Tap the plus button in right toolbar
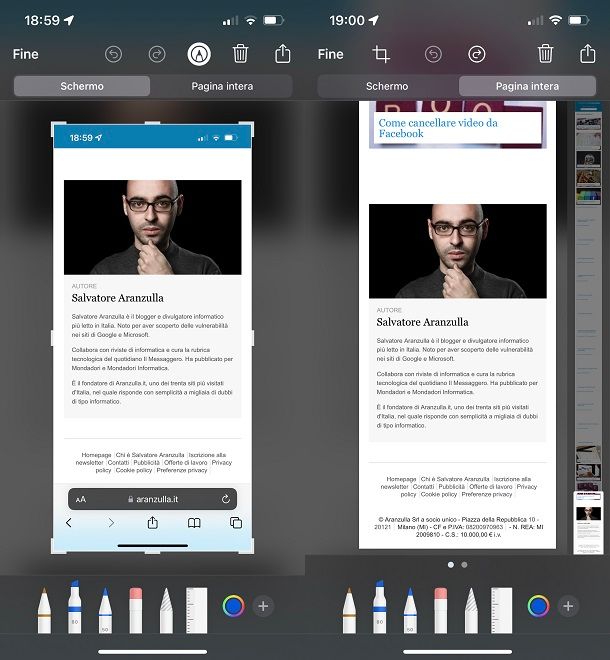Viewport: 610px width, 660px height. pyautogui.click(x=568, y=606)
